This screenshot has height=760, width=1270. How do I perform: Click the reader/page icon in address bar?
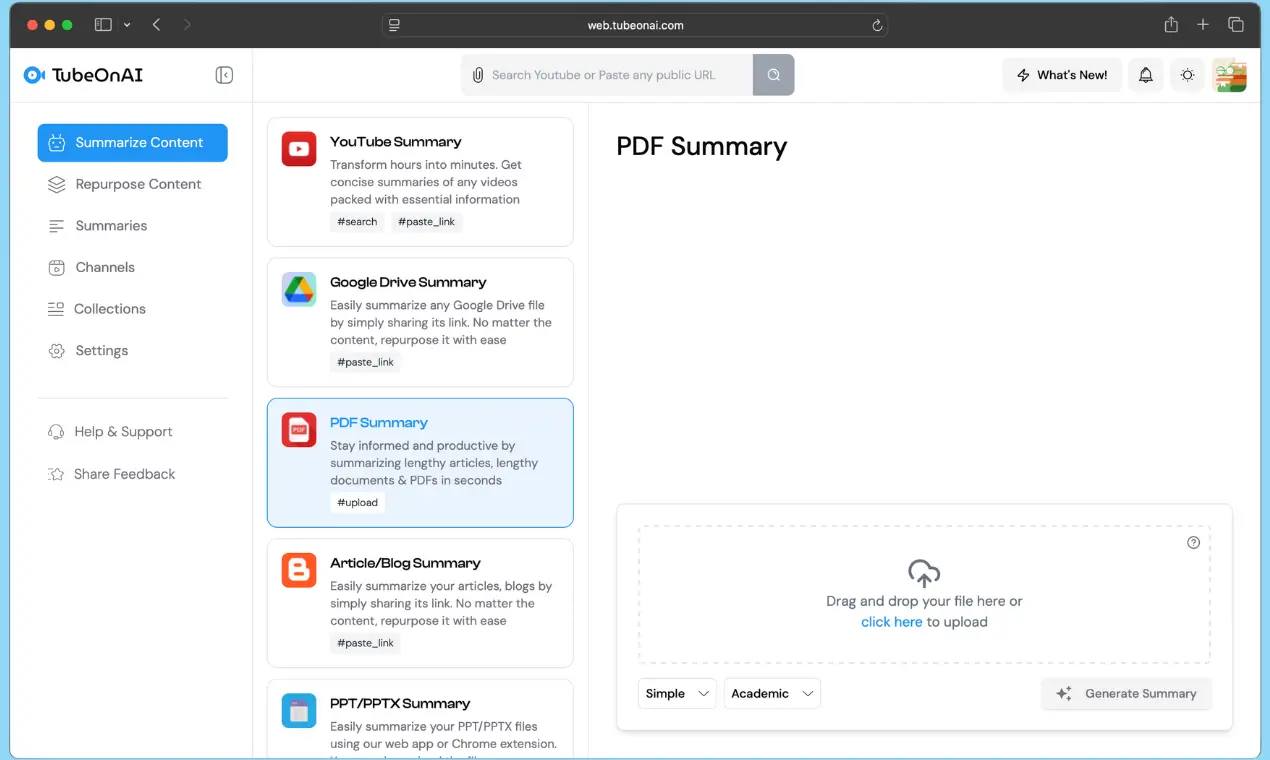(395, 25)
